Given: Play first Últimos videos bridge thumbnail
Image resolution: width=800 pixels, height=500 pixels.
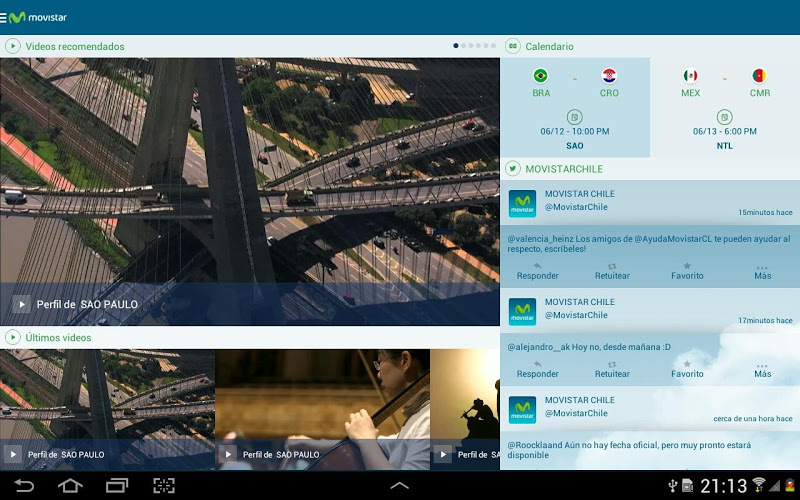Looking at the screenshot, I should (x=13, y=454).
